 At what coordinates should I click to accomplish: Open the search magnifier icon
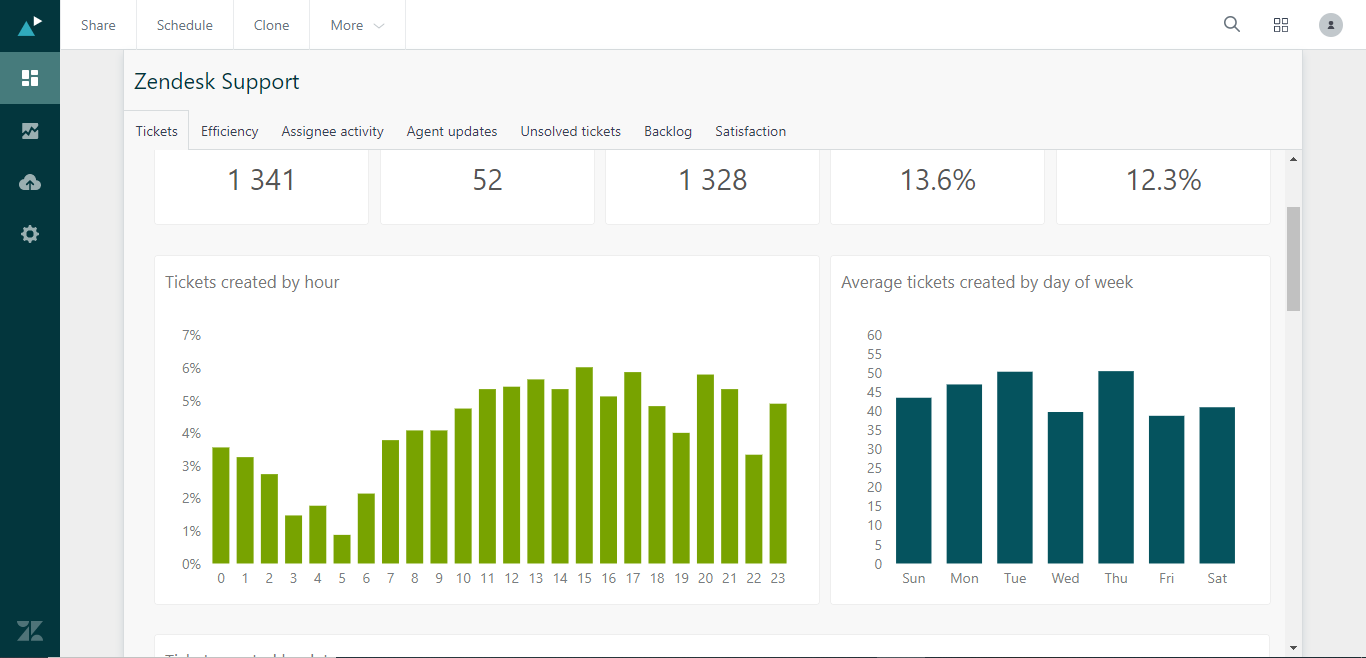coord(1232,25)
